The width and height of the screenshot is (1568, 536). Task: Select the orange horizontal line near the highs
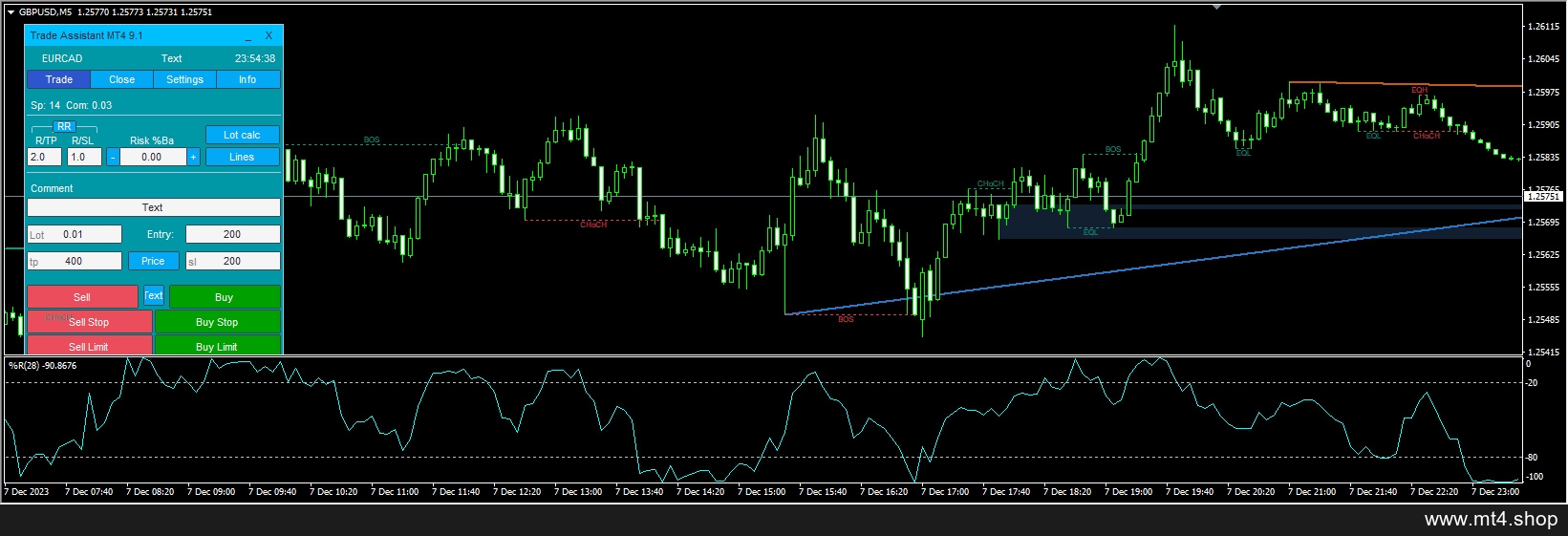click(1405, 84)
